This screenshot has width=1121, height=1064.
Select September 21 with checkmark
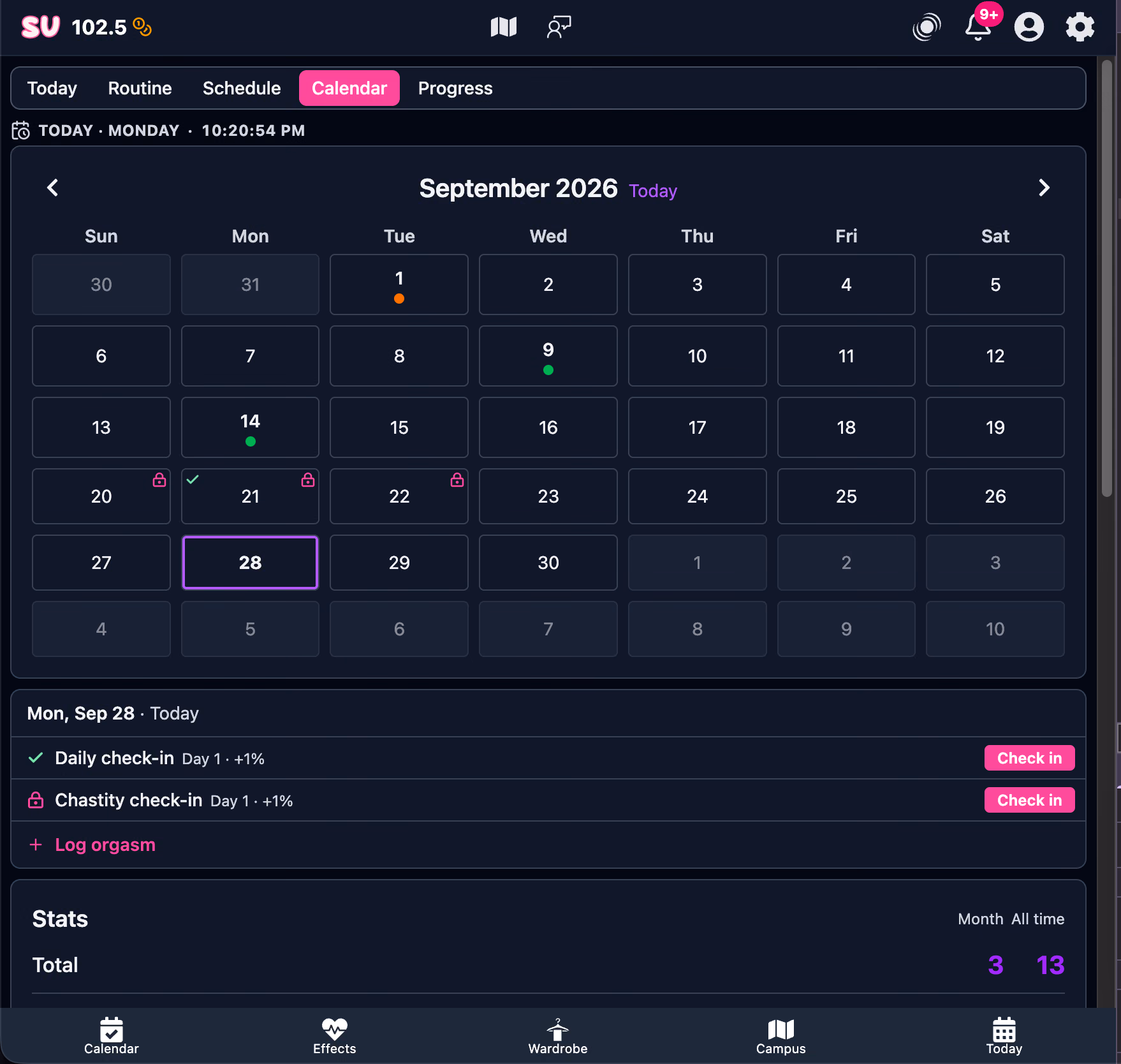(x=250, y=496)
